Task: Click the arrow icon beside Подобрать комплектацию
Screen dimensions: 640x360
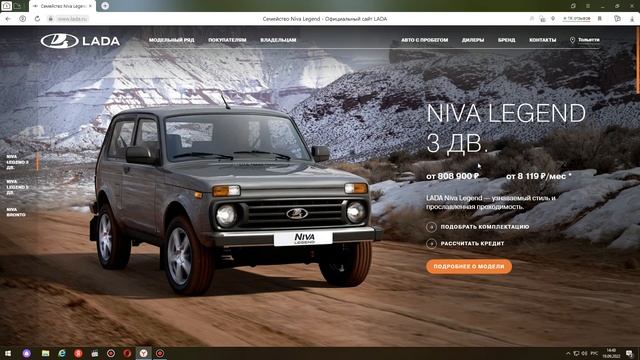Action: point(431,227)
